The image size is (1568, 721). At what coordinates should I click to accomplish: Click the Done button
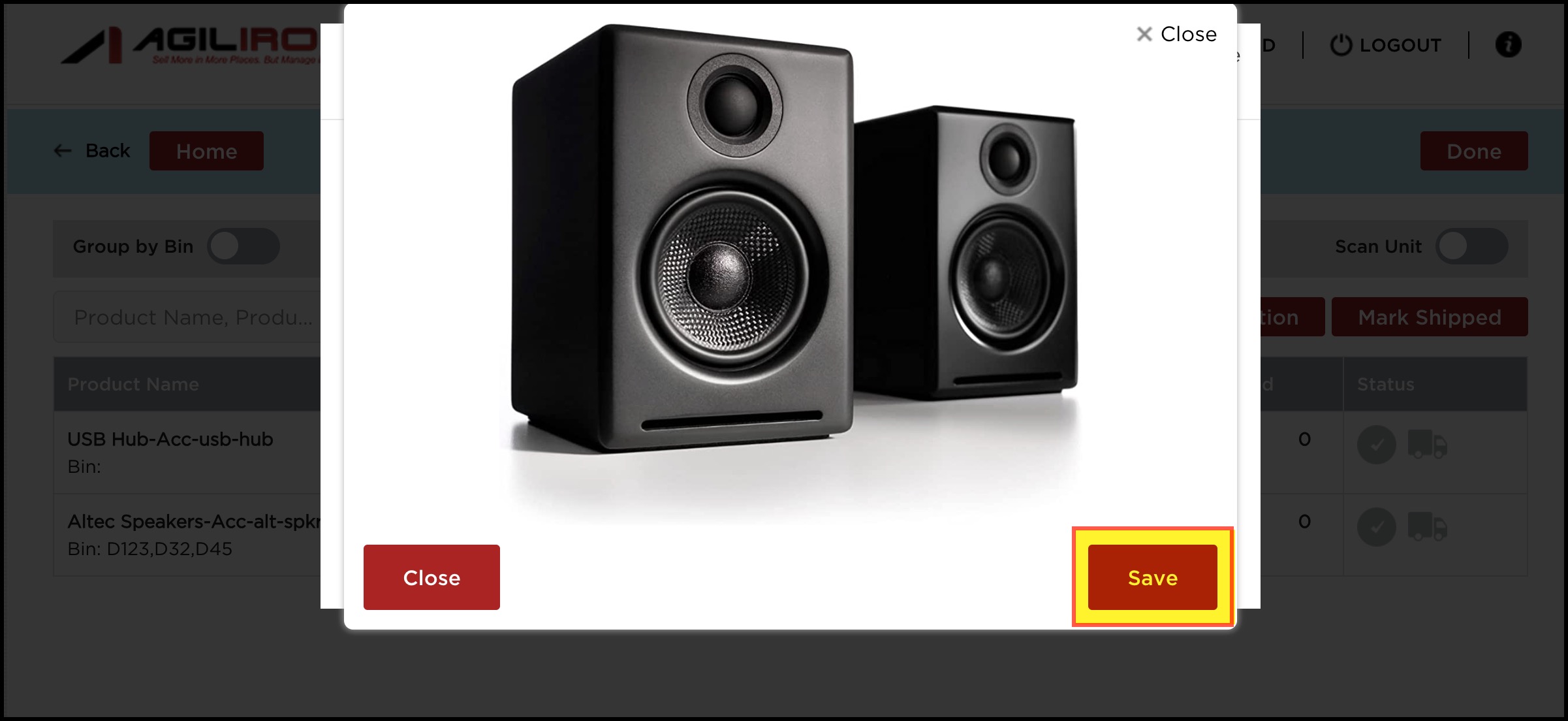coord(1474,151)
